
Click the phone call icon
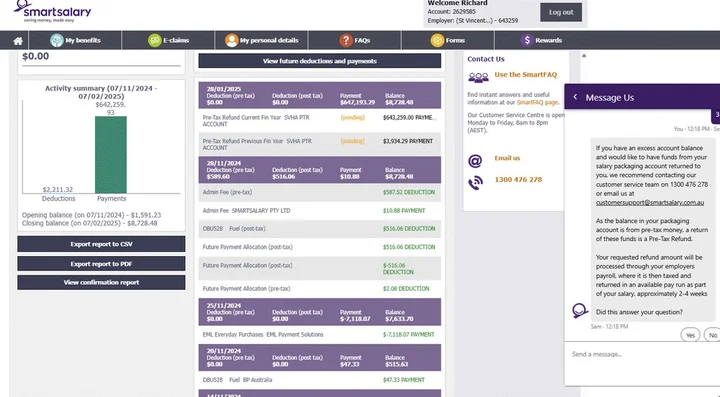(x=475, y=183)
